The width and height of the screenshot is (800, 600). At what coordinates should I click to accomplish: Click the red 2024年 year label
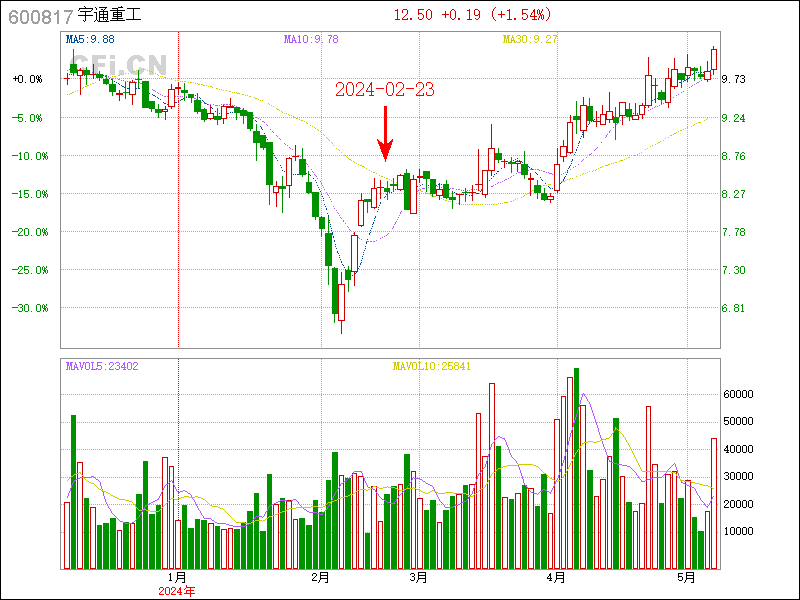pos(177,591)
